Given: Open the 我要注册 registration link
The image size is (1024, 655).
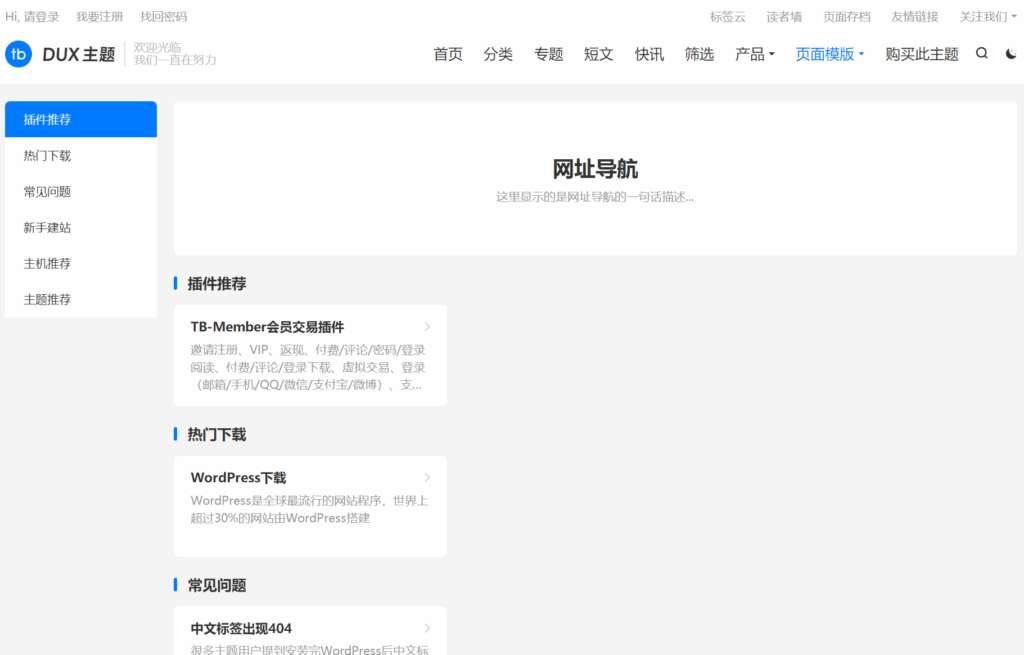Looking at the screenshot, I should pyautogui.click(x=99, y=17).
